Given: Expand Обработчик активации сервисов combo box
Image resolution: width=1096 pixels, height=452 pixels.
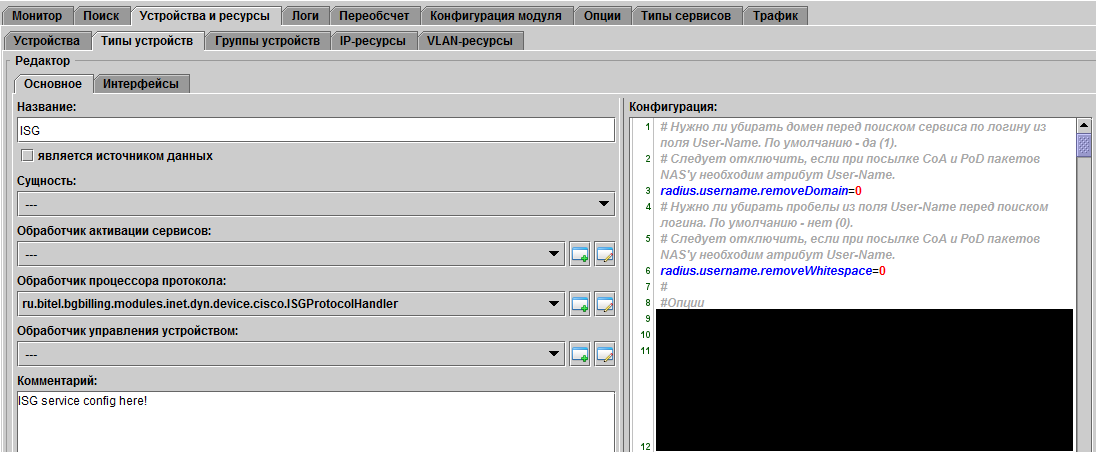Looking at the screenshot, I should [x=291, y=254].
